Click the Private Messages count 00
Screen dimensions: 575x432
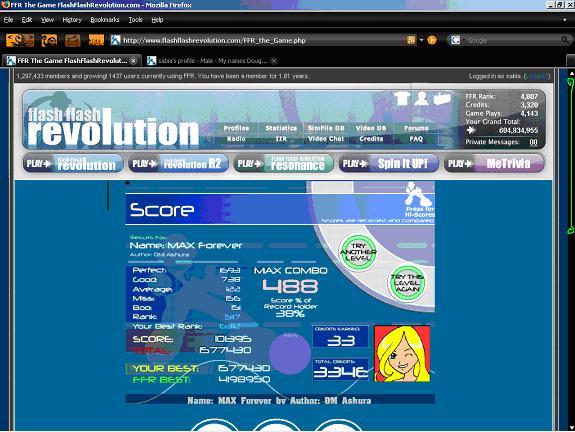tap(533, 142)
